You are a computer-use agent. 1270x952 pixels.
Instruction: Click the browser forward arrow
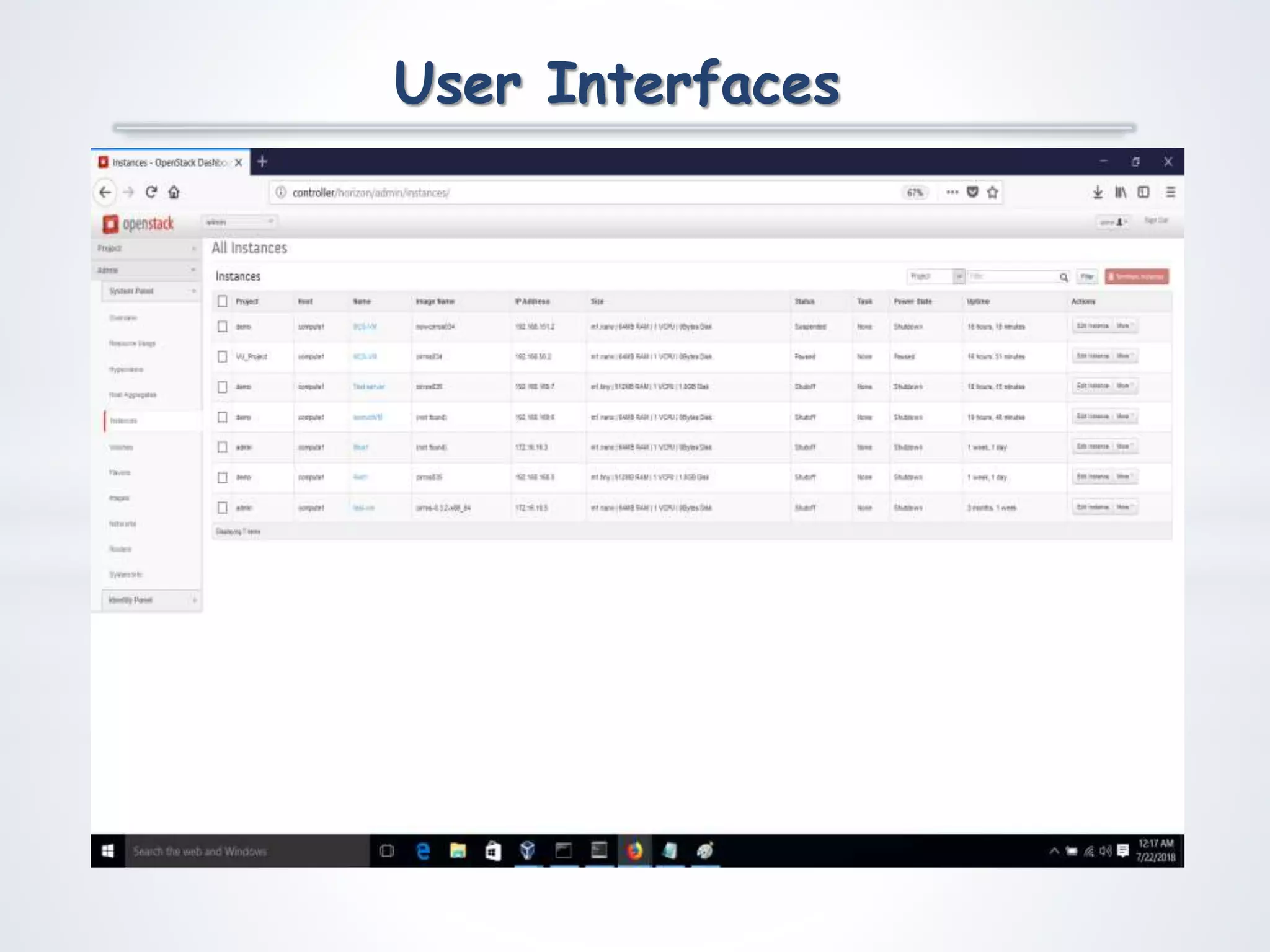[128, 192]
